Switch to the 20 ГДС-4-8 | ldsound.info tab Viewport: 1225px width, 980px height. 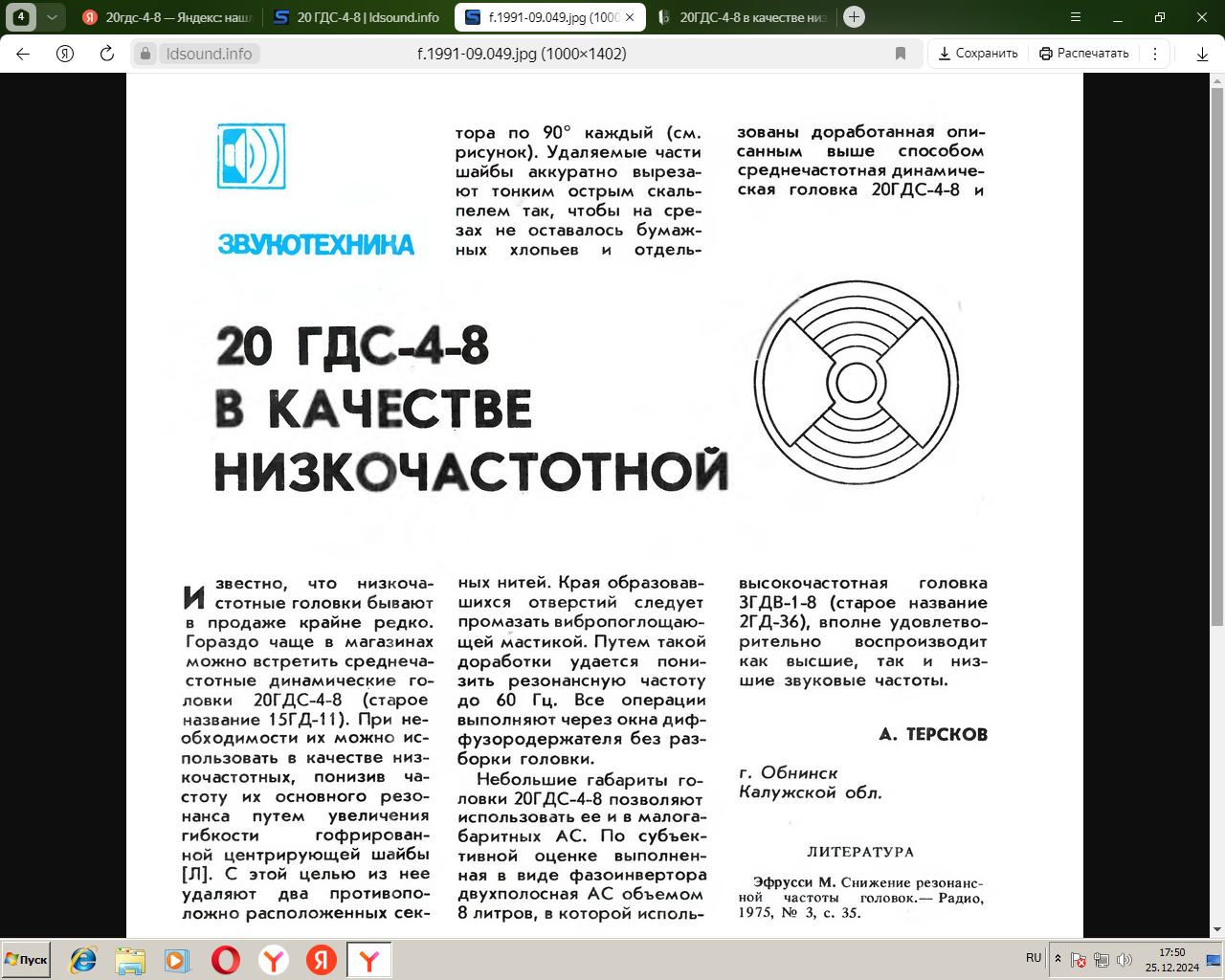358,17
